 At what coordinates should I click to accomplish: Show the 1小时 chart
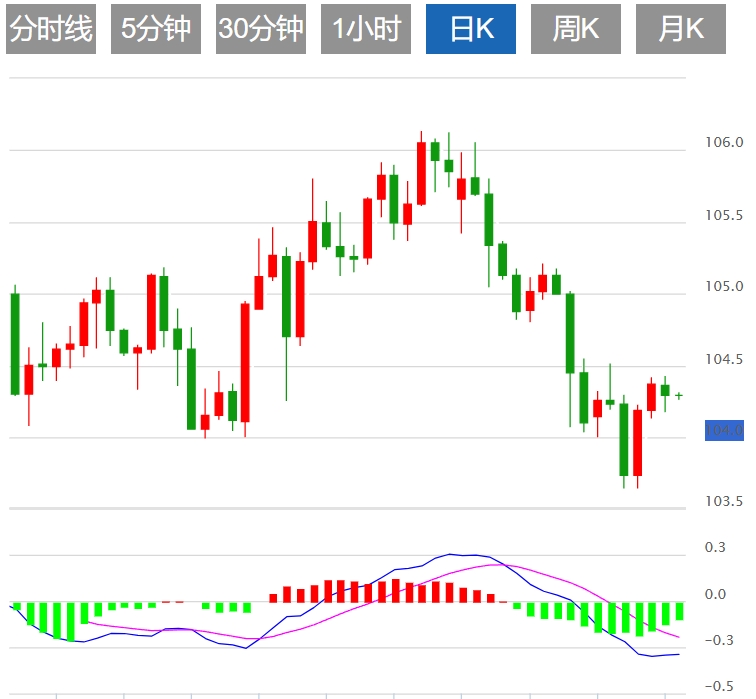point(366,29)
